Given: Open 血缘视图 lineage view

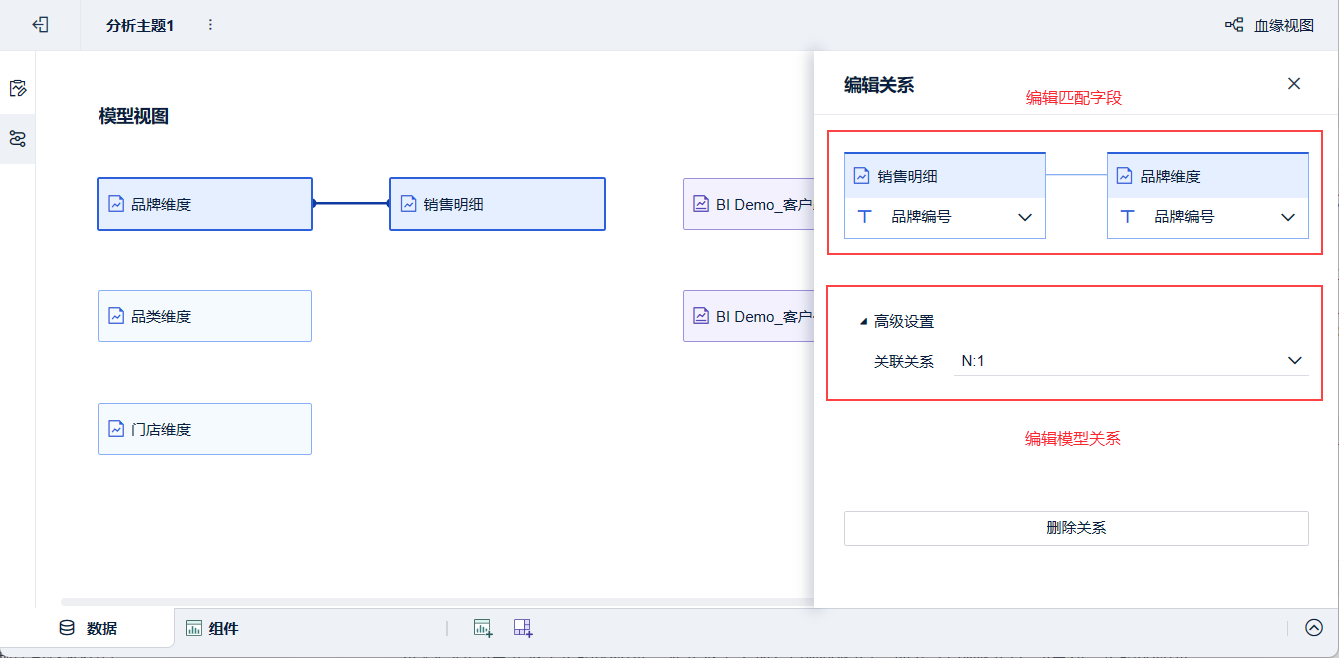Looking at the screenshot, I should (1269, 25).
